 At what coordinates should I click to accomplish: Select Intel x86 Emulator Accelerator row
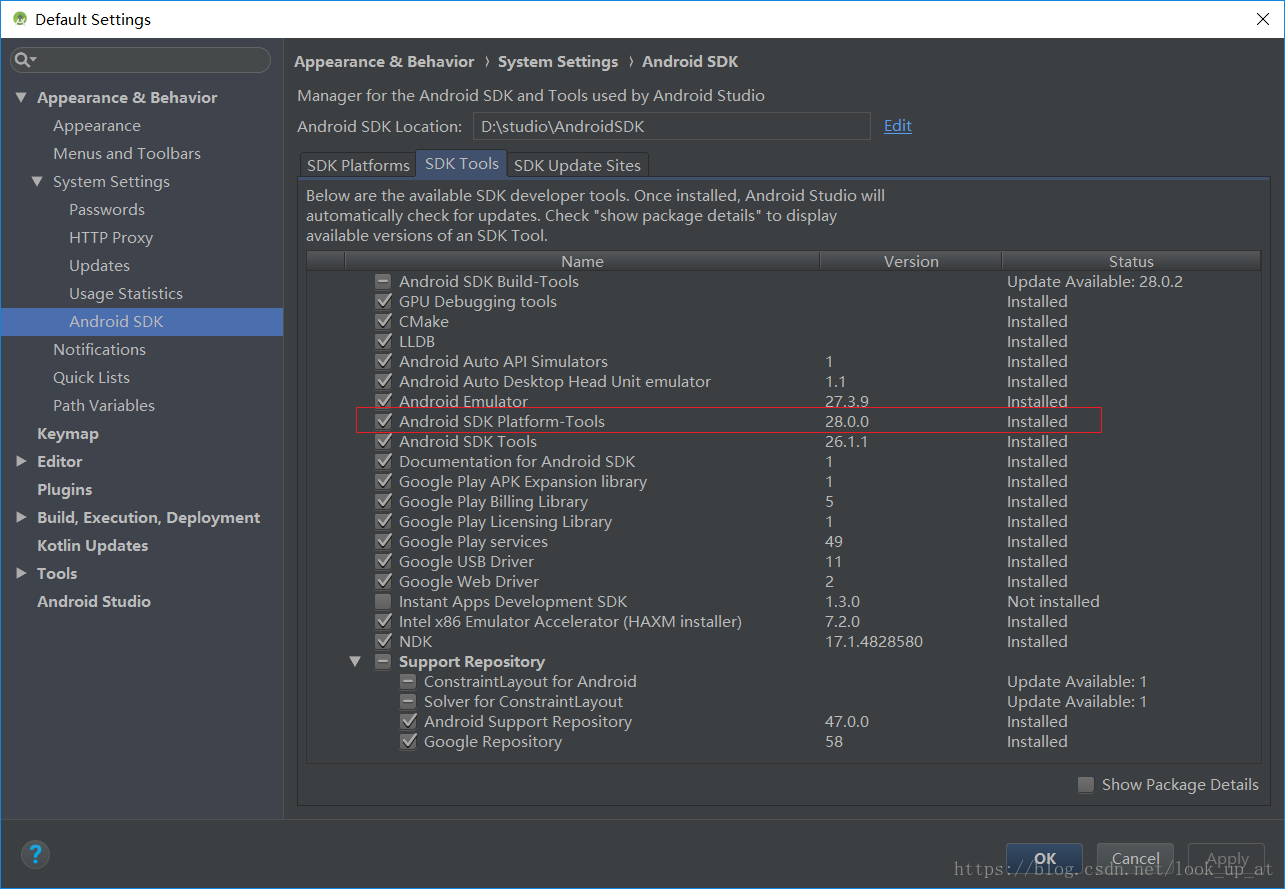pyautogui.click(x=570, y=622)
